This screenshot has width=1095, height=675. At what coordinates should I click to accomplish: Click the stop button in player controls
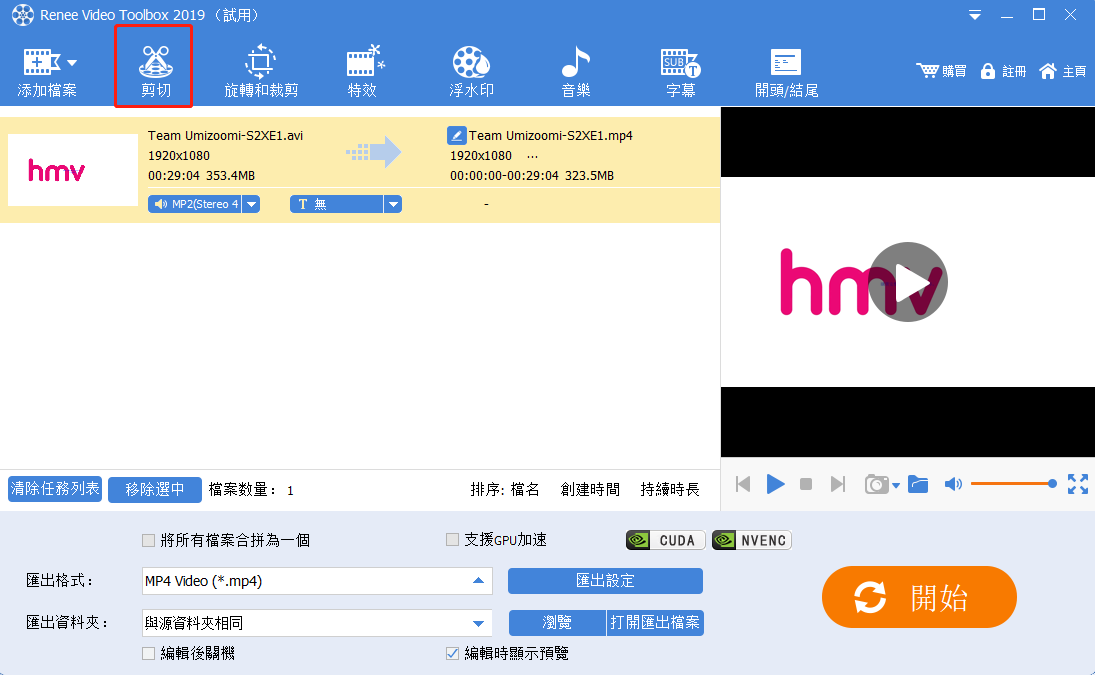[x=806, y=484]
